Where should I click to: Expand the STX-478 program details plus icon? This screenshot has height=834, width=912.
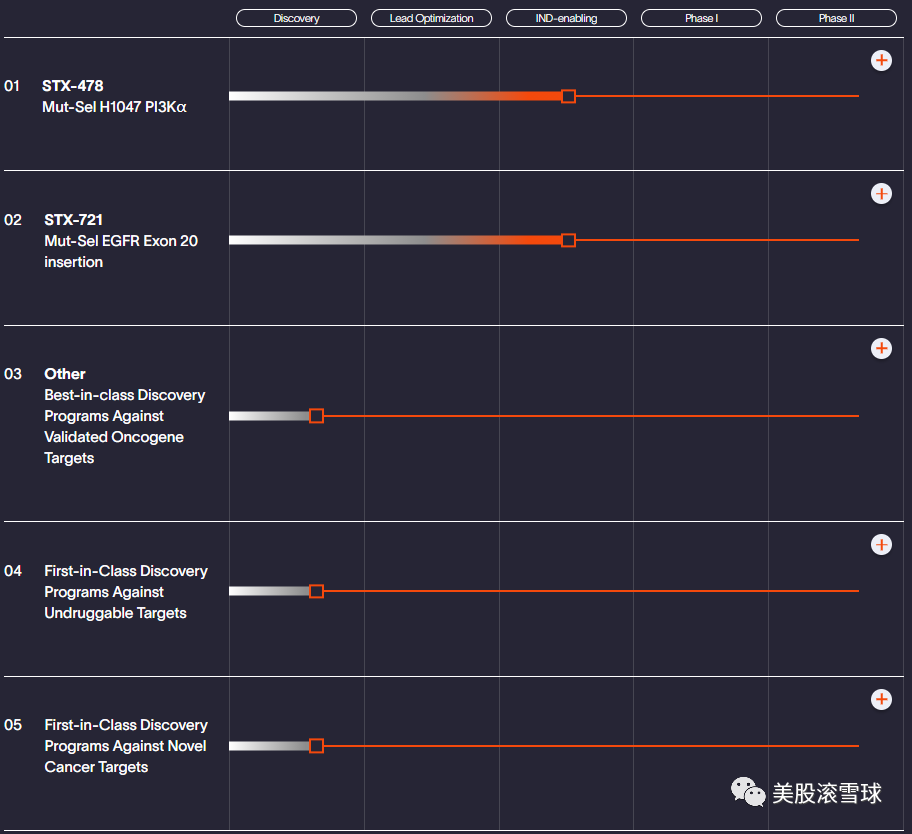[x=881, y=61]
